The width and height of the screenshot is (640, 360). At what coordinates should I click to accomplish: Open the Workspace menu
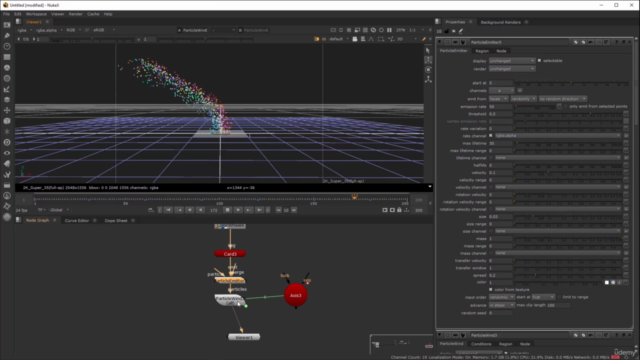coord(36,14)
